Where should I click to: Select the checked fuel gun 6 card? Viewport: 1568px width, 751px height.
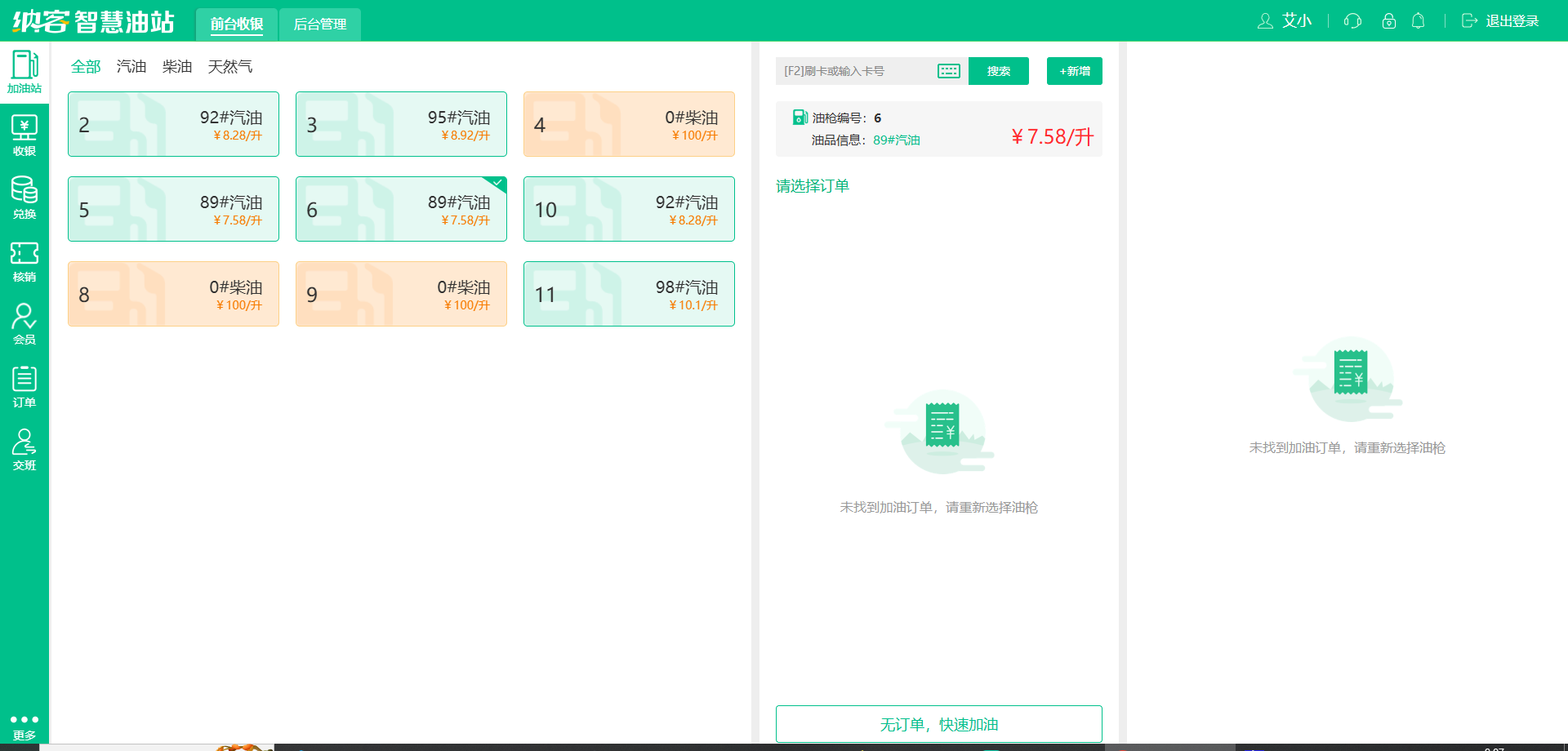[x=401, y=209]
